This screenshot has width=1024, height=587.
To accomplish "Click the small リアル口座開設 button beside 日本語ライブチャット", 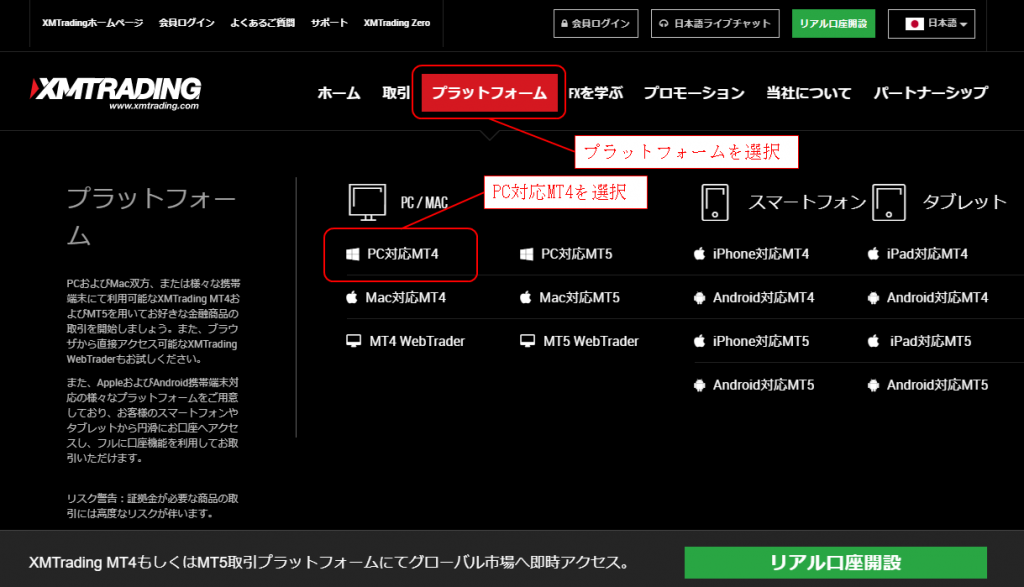I will 833,24.
